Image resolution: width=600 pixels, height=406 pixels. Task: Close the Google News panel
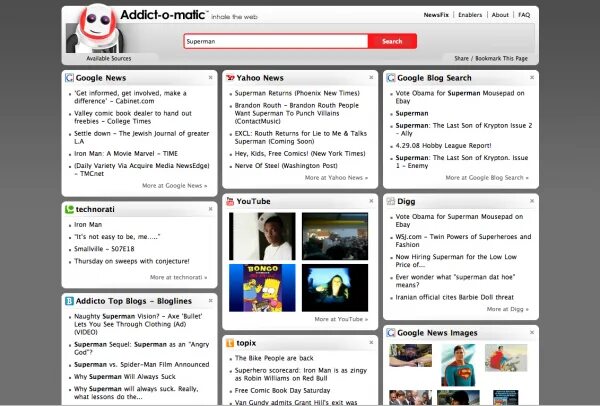210,77
